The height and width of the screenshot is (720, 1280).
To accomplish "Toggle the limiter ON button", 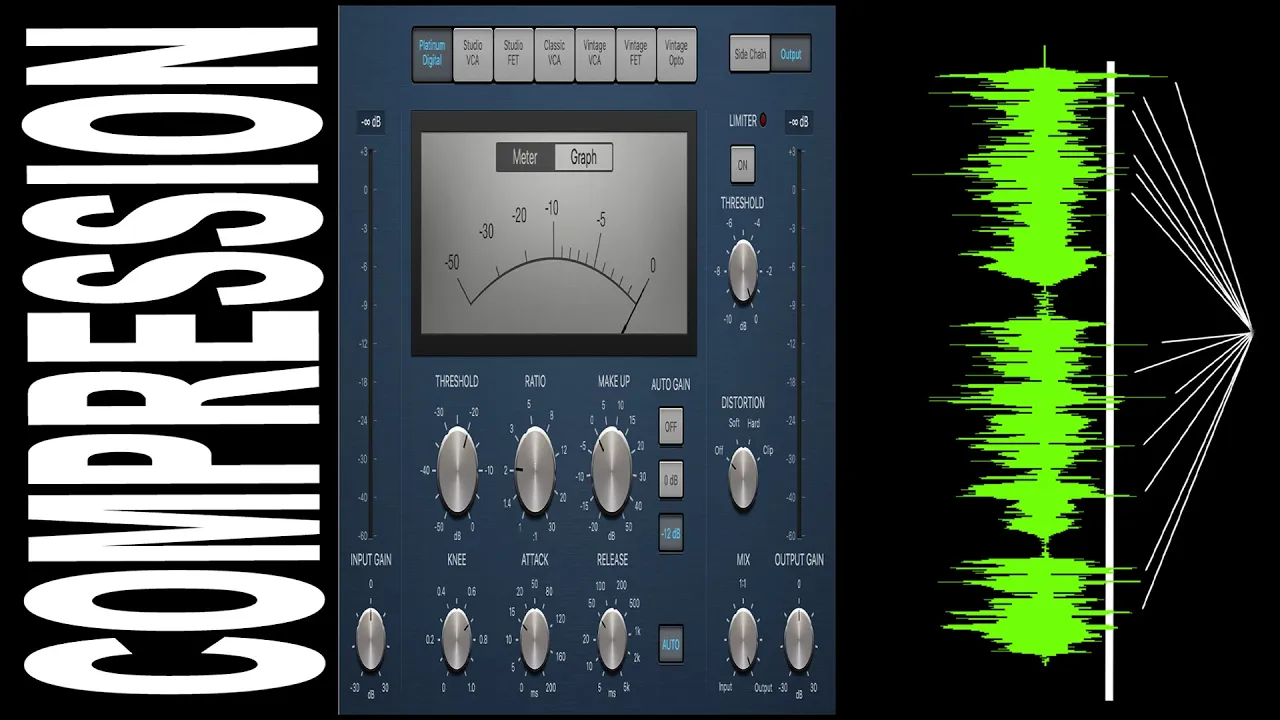I will click(742, 166).
